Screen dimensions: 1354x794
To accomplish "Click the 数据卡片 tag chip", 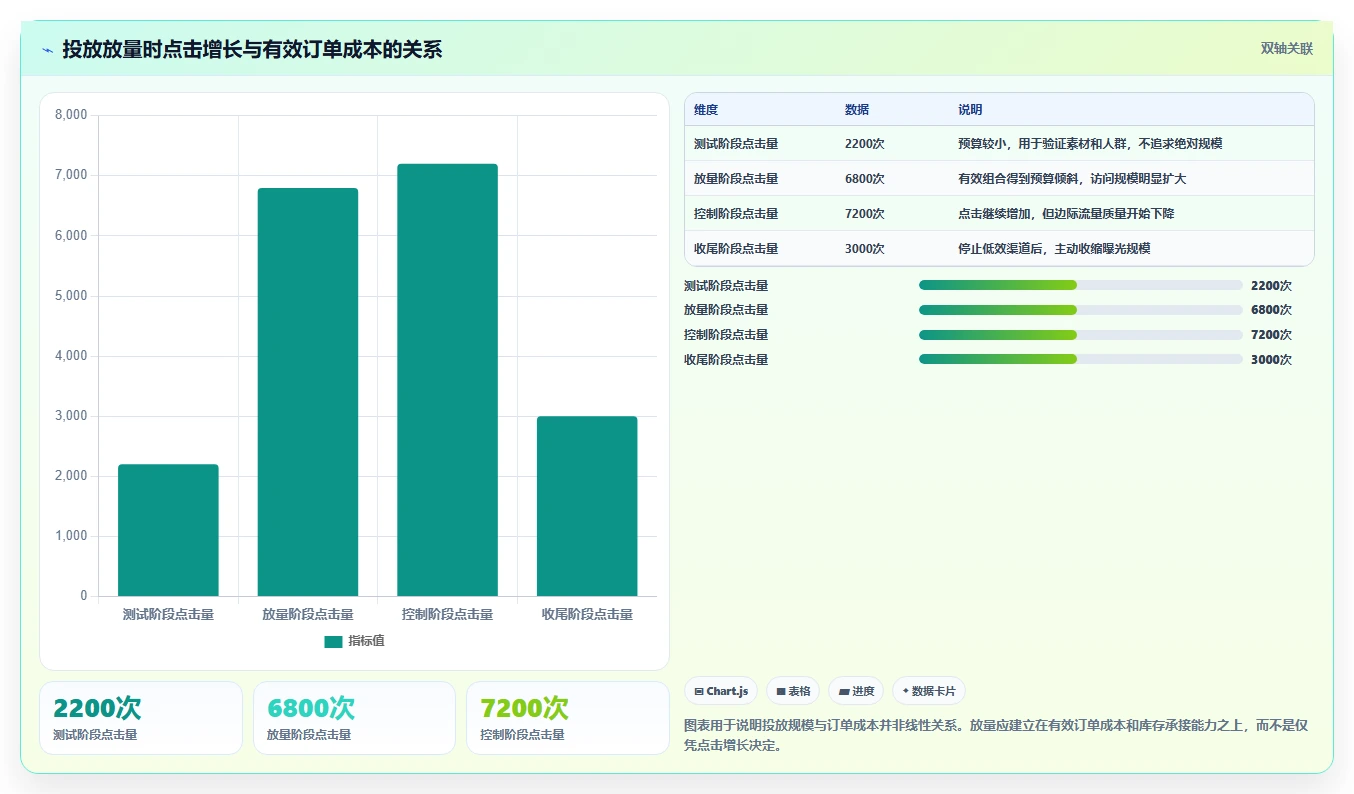I will [929, 691].
